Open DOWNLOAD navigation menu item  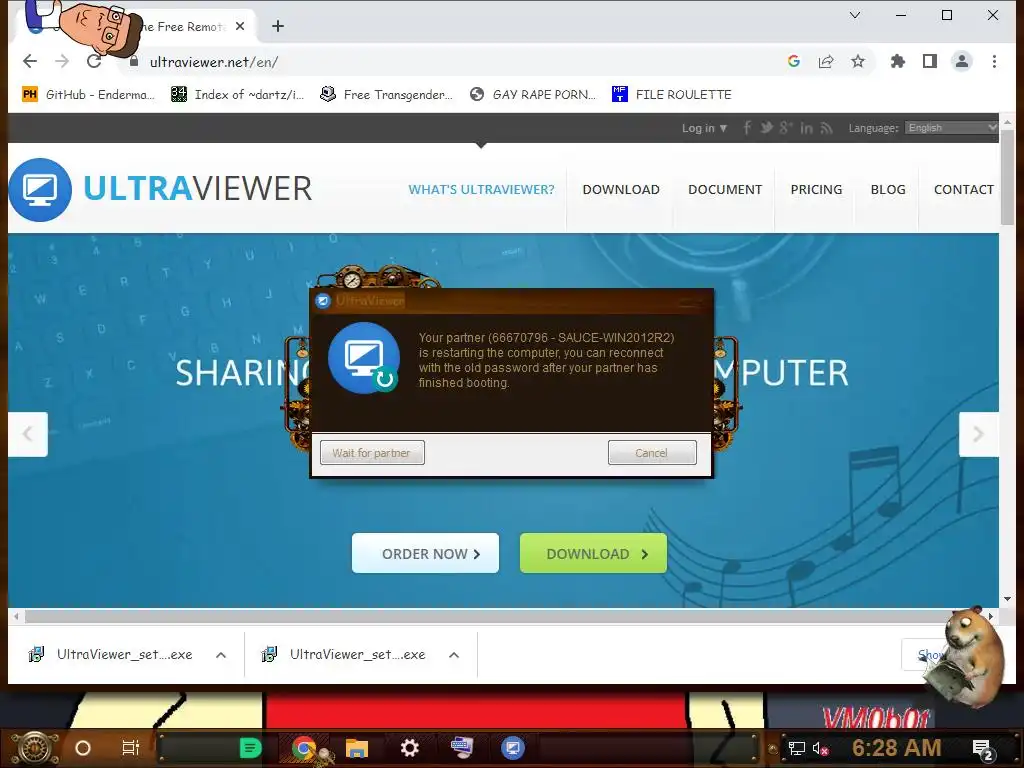(621, 189)
